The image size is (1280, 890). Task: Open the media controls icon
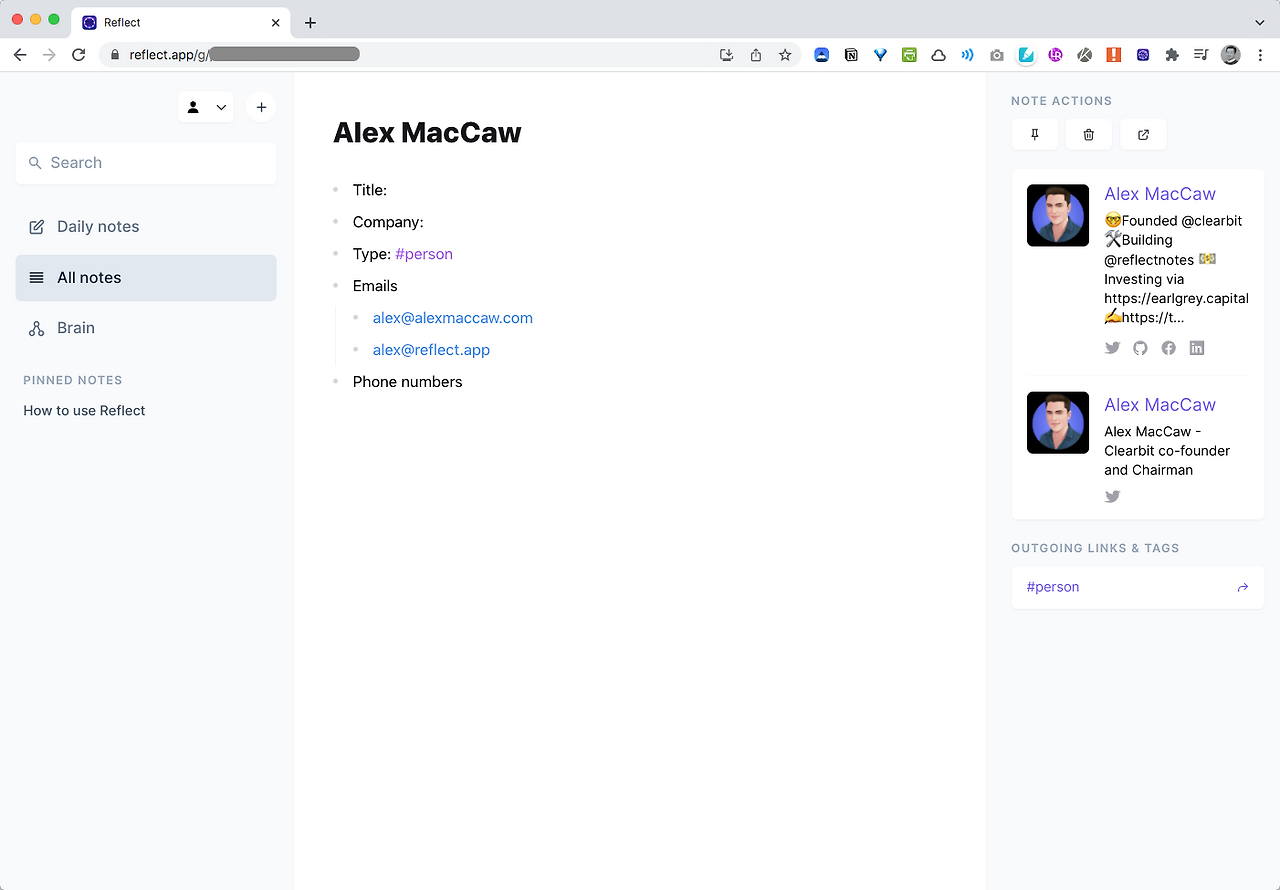pyautogui.click(x=1201, y=55)
